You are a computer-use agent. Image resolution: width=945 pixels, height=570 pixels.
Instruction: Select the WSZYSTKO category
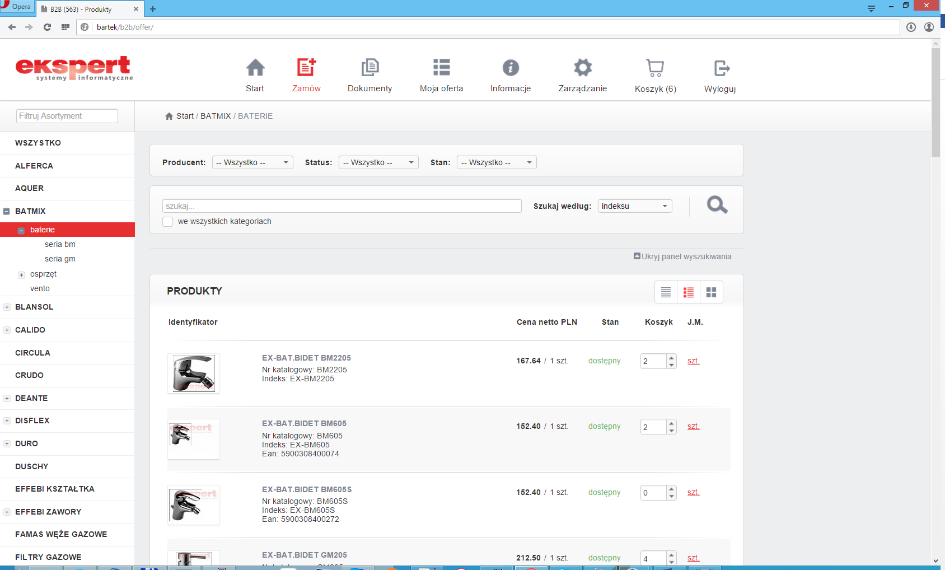[38, 143]
